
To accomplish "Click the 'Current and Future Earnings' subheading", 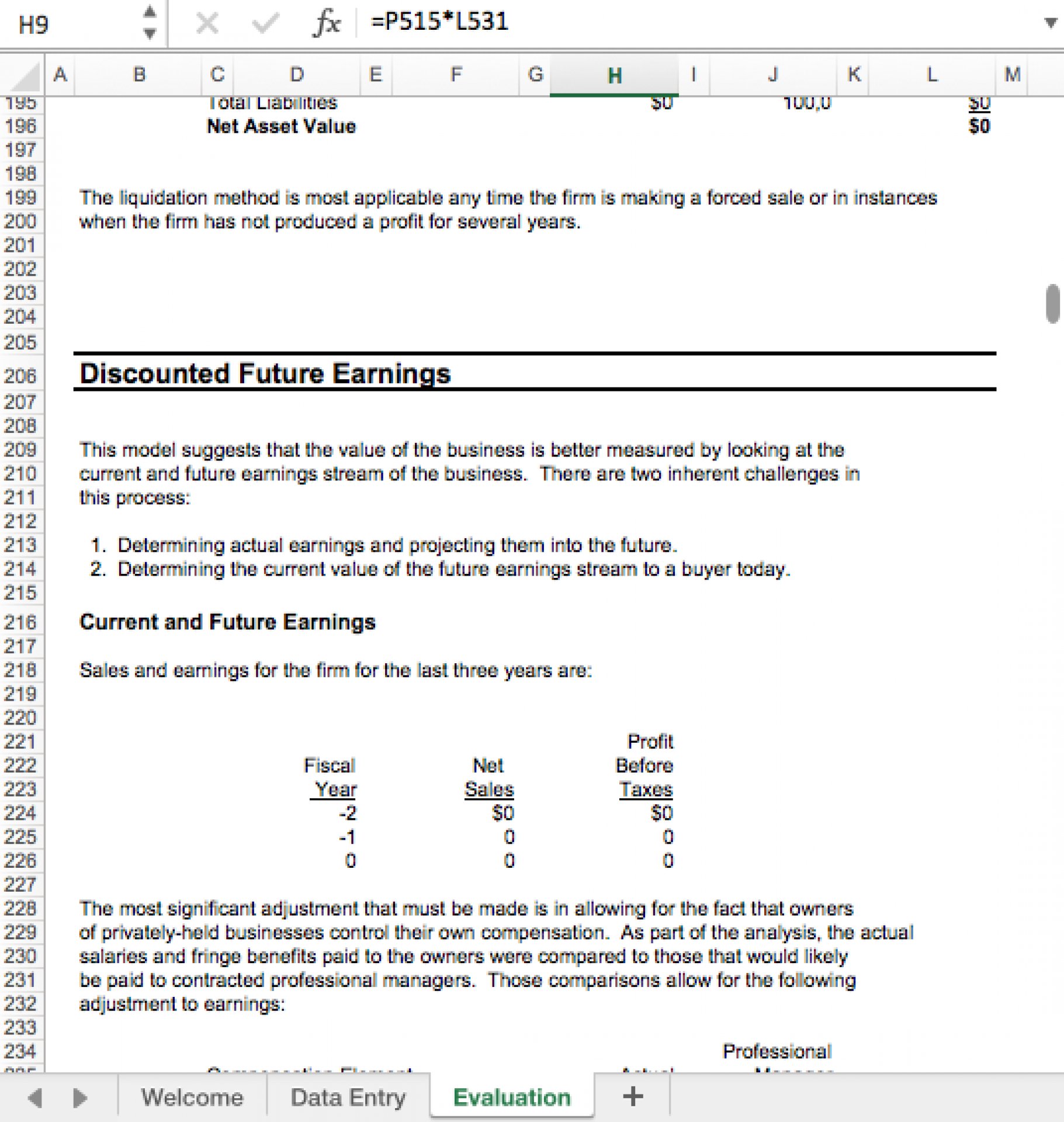I will click(227, 622).
